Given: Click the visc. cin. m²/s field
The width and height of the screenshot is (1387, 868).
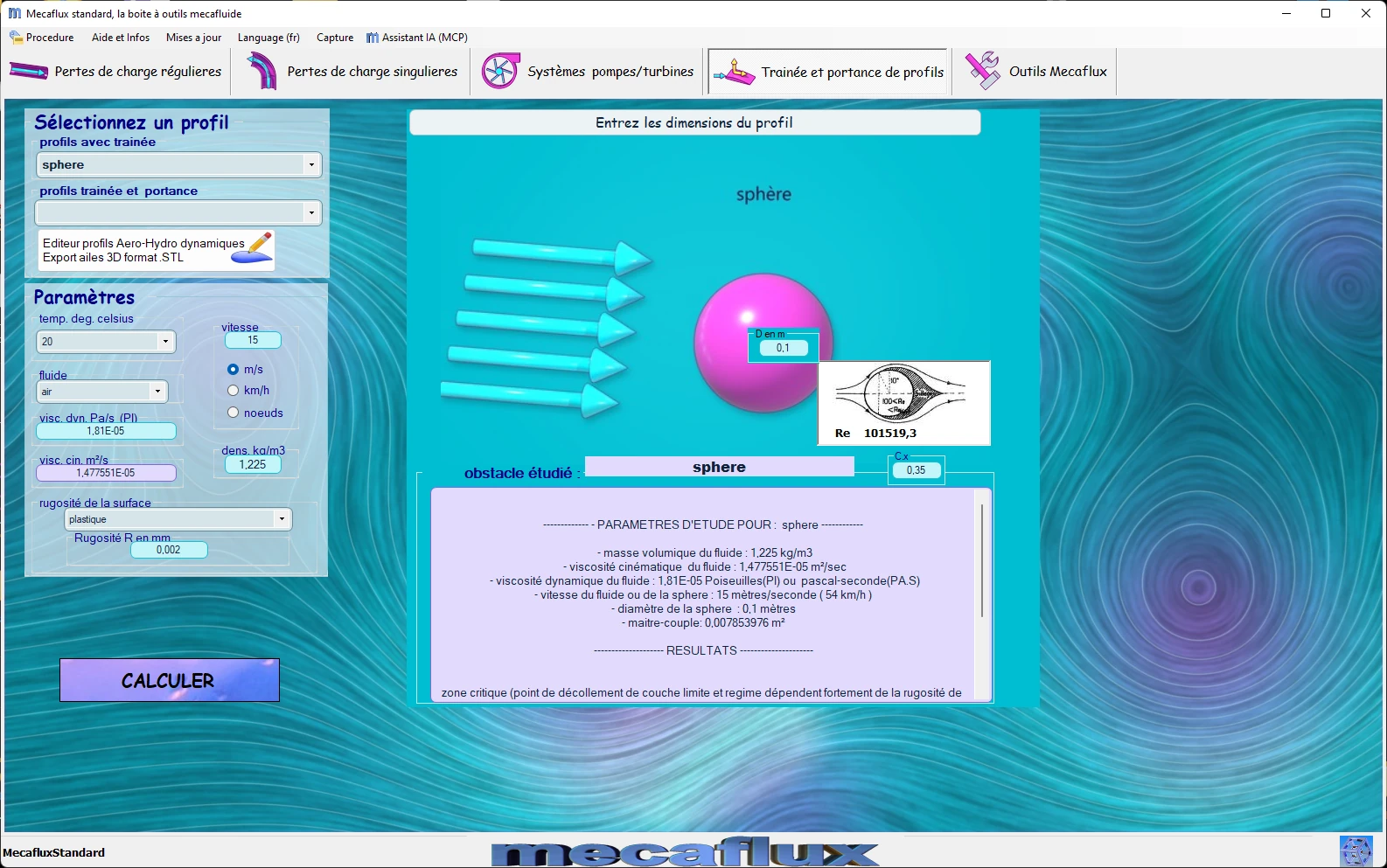Looking at the screenshot, I should click(x=106, y=473).
